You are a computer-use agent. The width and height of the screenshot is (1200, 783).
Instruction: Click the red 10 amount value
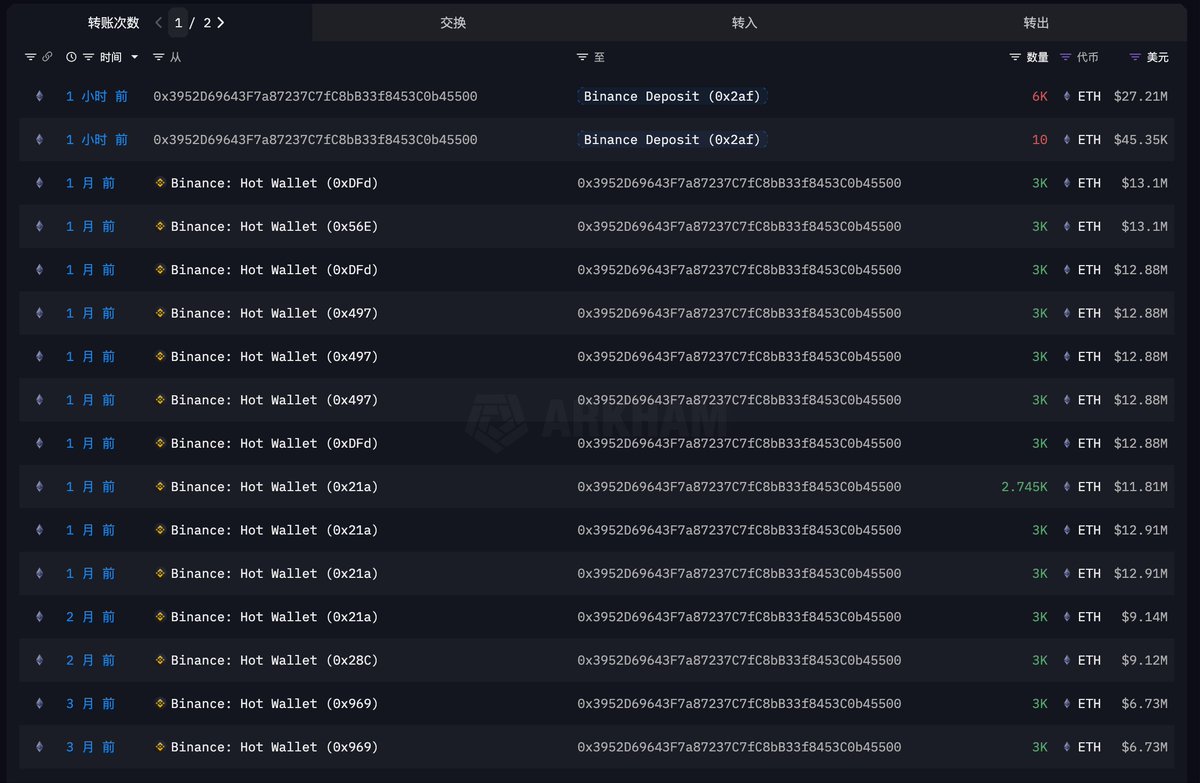(x=1040, y=140)
